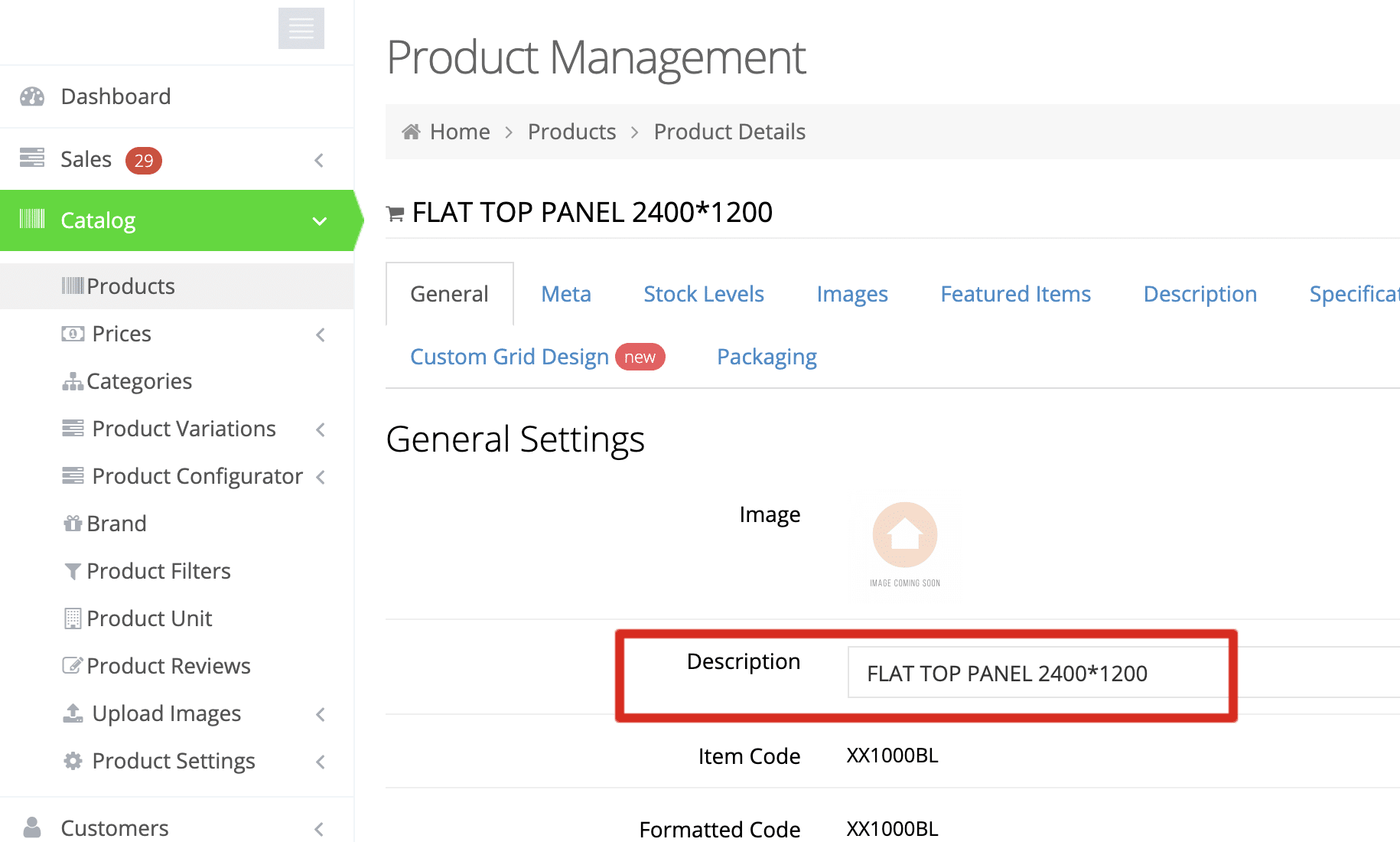Click the Products breadcrumb link
Screen dimensions: 1400x842
tap(571, 131)
